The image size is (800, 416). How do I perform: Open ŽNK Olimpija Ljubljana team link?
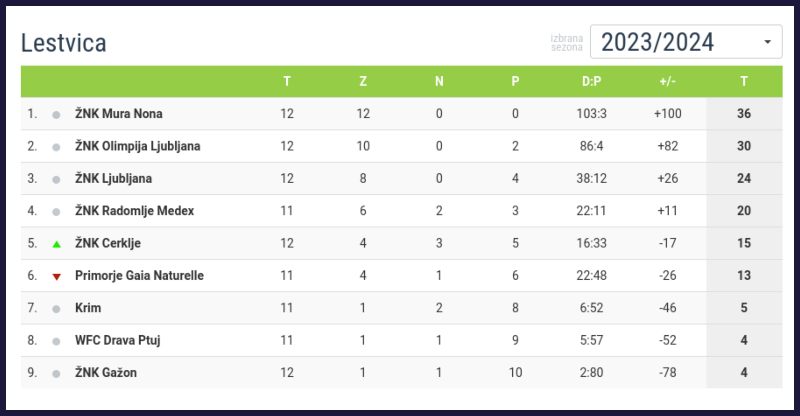[x=138, y=146]
